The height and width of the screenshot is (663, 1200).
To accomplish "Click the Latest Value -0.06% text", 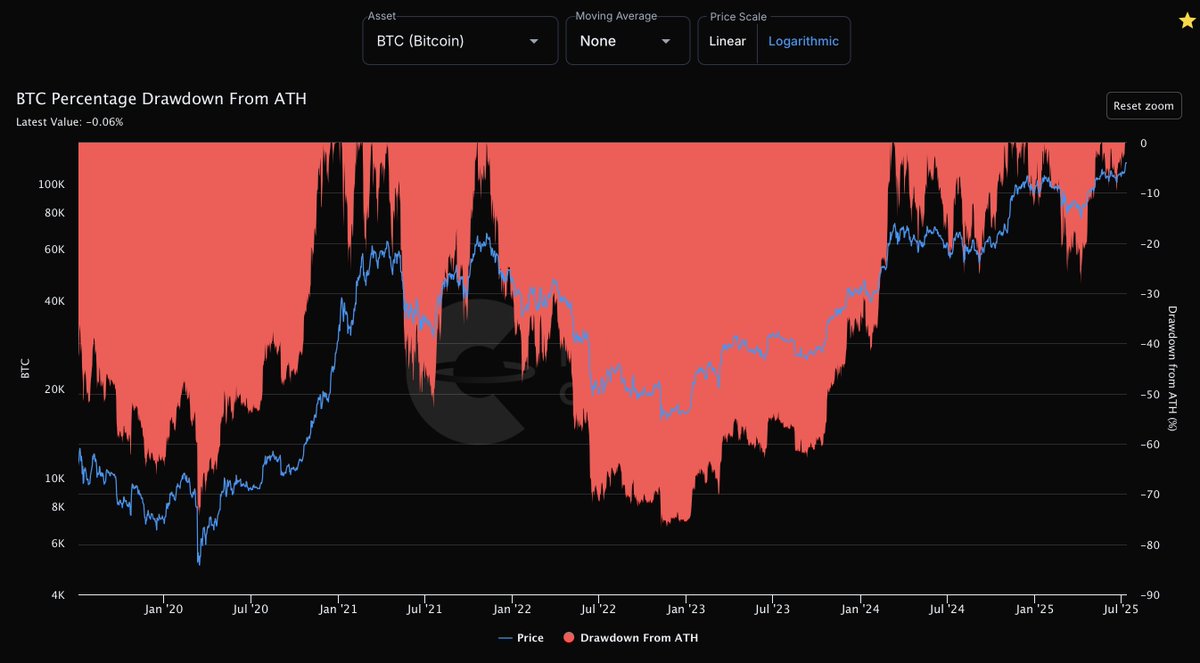I will pos(69,122).
